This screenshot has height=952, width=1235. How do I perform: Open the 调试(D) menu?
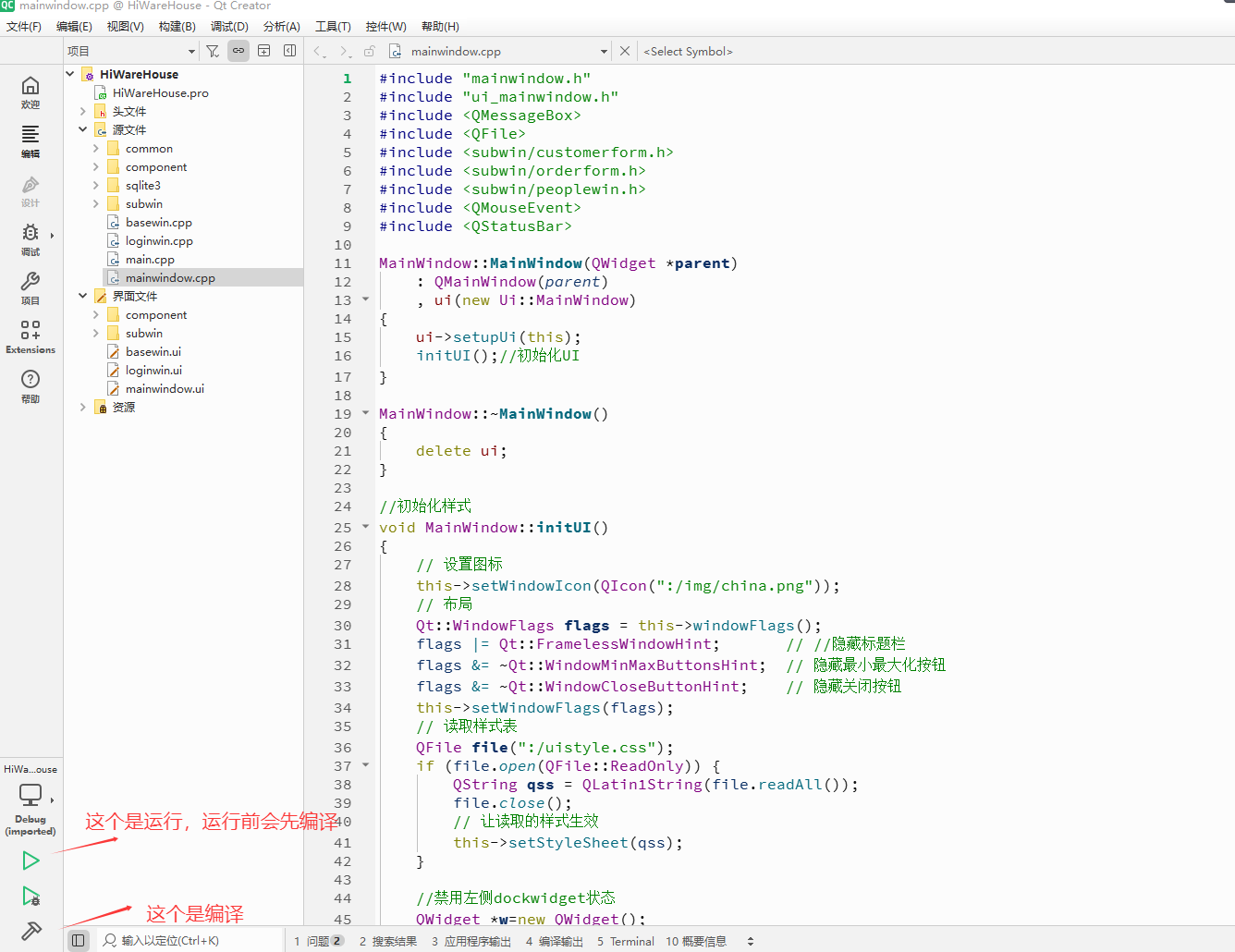coord(229,26)
